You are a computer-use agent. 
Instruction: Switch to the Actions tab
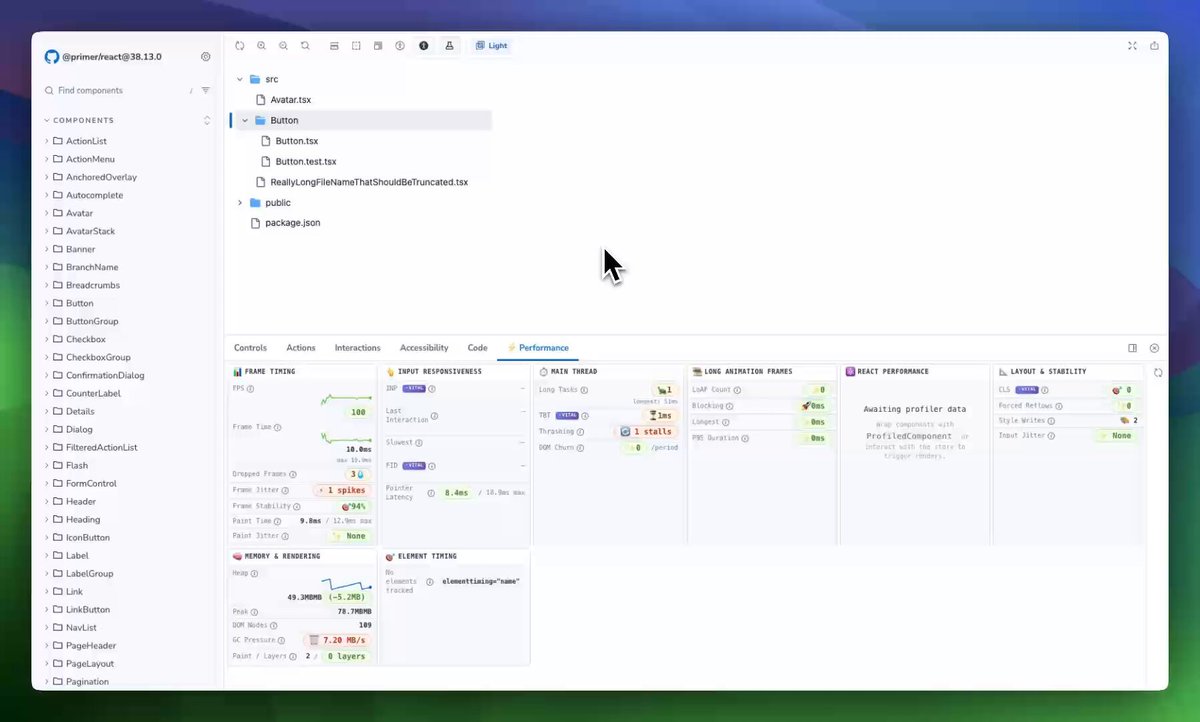(x=301, y=348)
